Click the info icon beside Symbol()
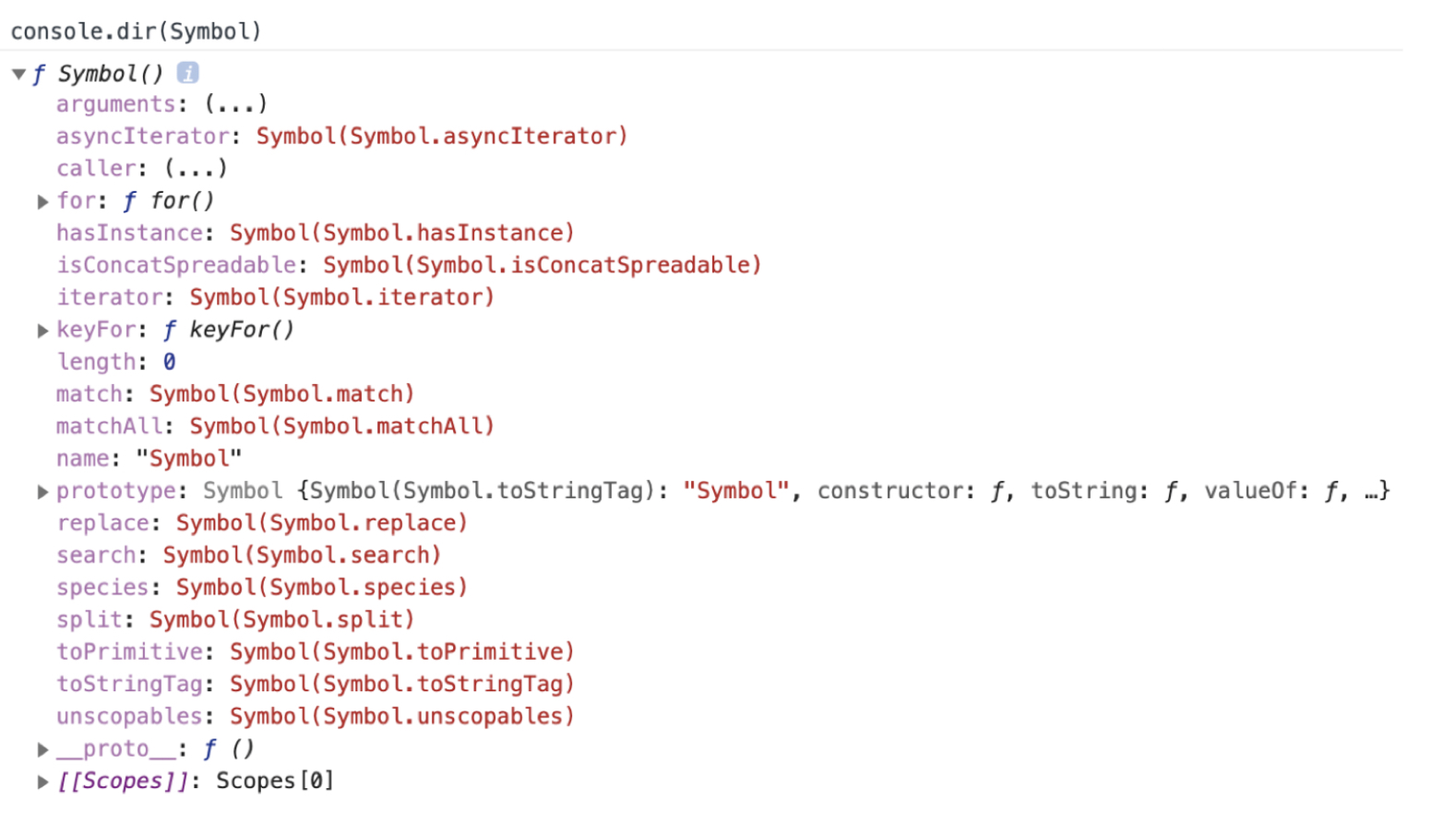 (x=187, y=73)
